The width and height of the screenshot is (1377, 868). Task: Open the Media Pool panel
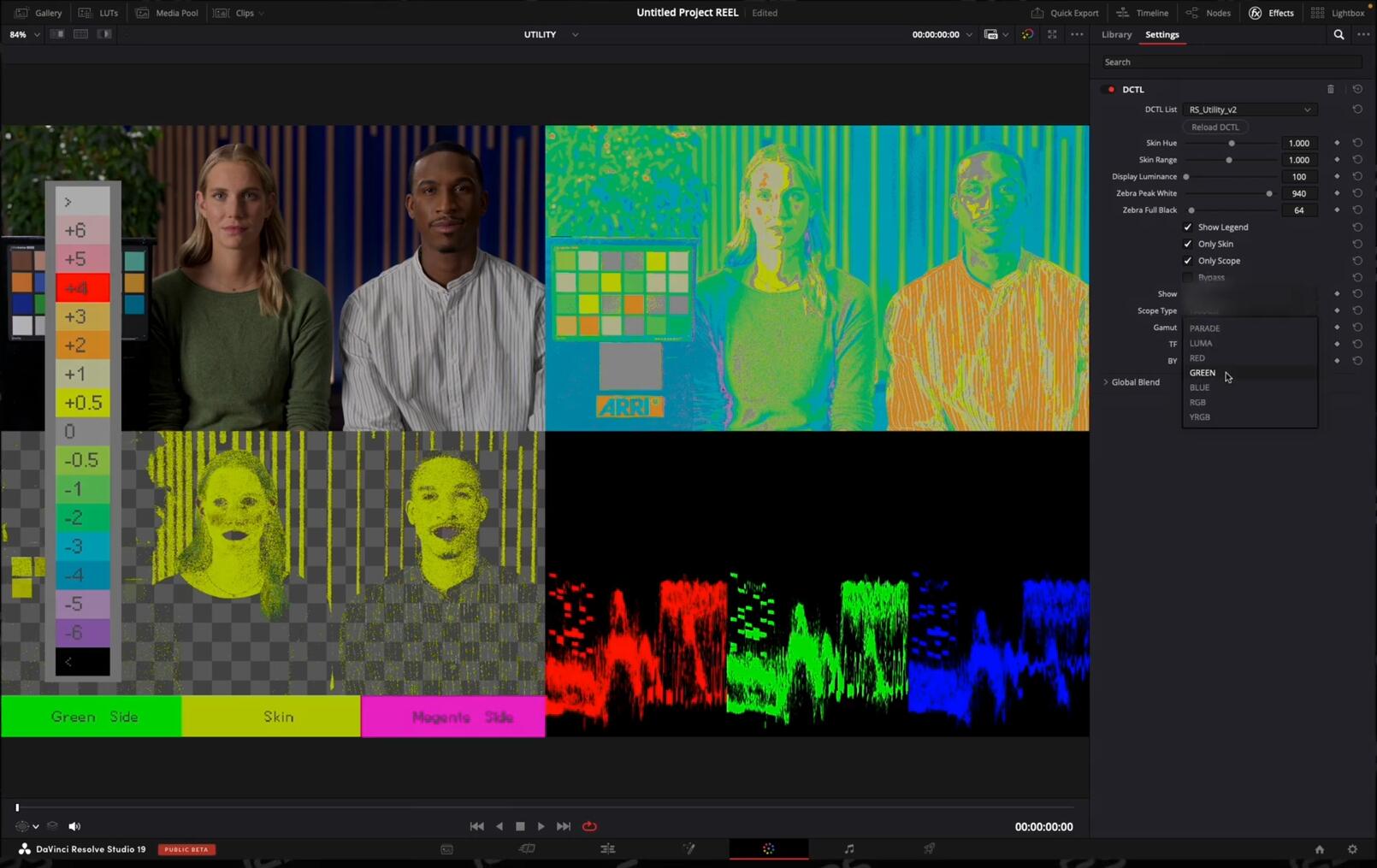[168, 13]
